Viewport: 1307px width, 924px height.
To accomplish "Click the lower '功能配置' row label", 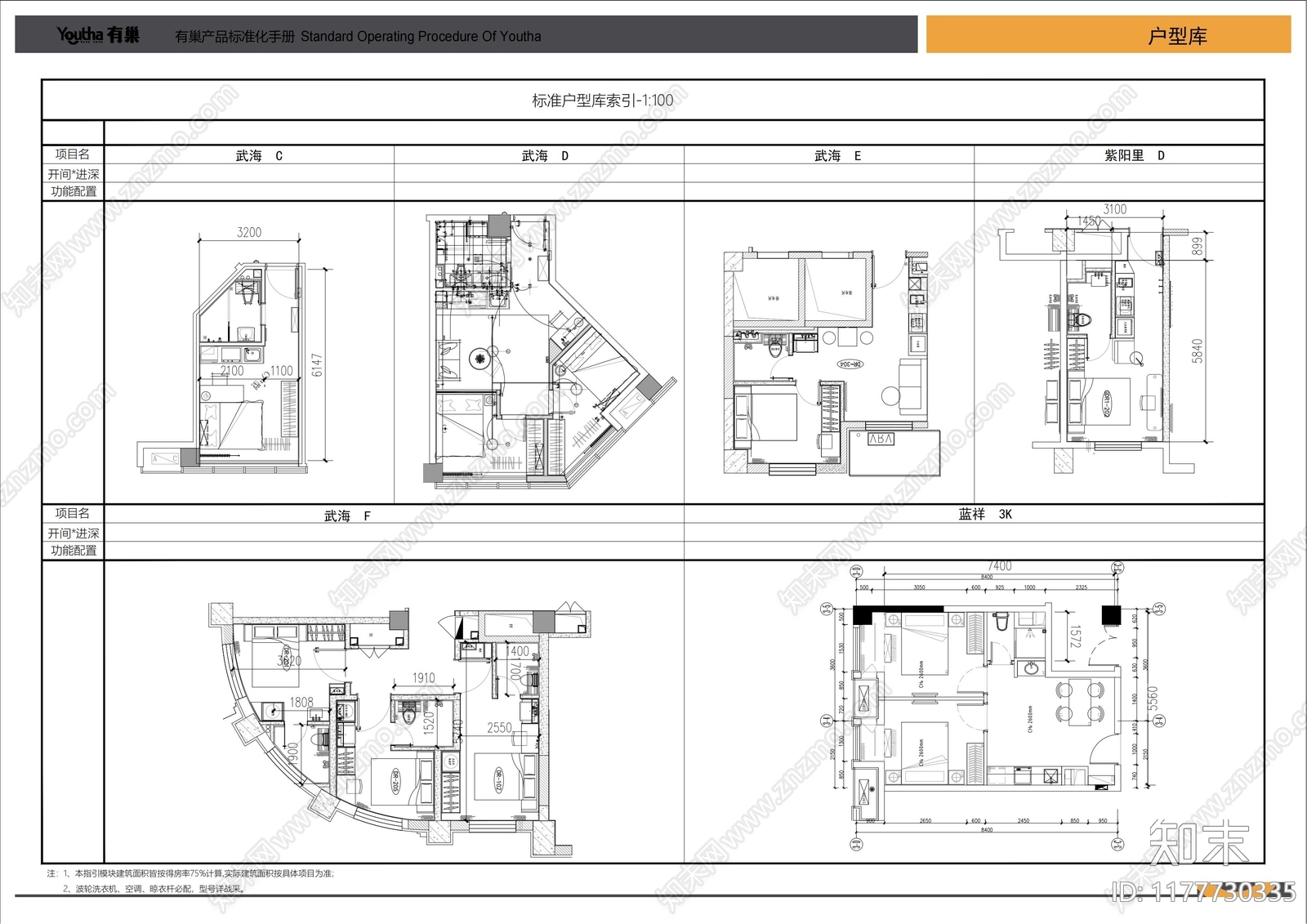I will point(74,550).
